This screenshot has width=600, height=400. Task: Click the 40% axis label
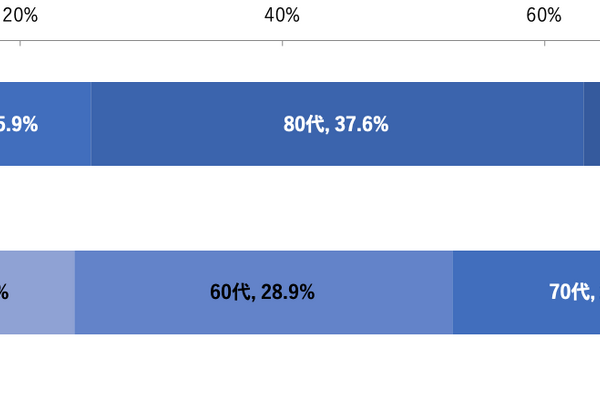point(282,16)
